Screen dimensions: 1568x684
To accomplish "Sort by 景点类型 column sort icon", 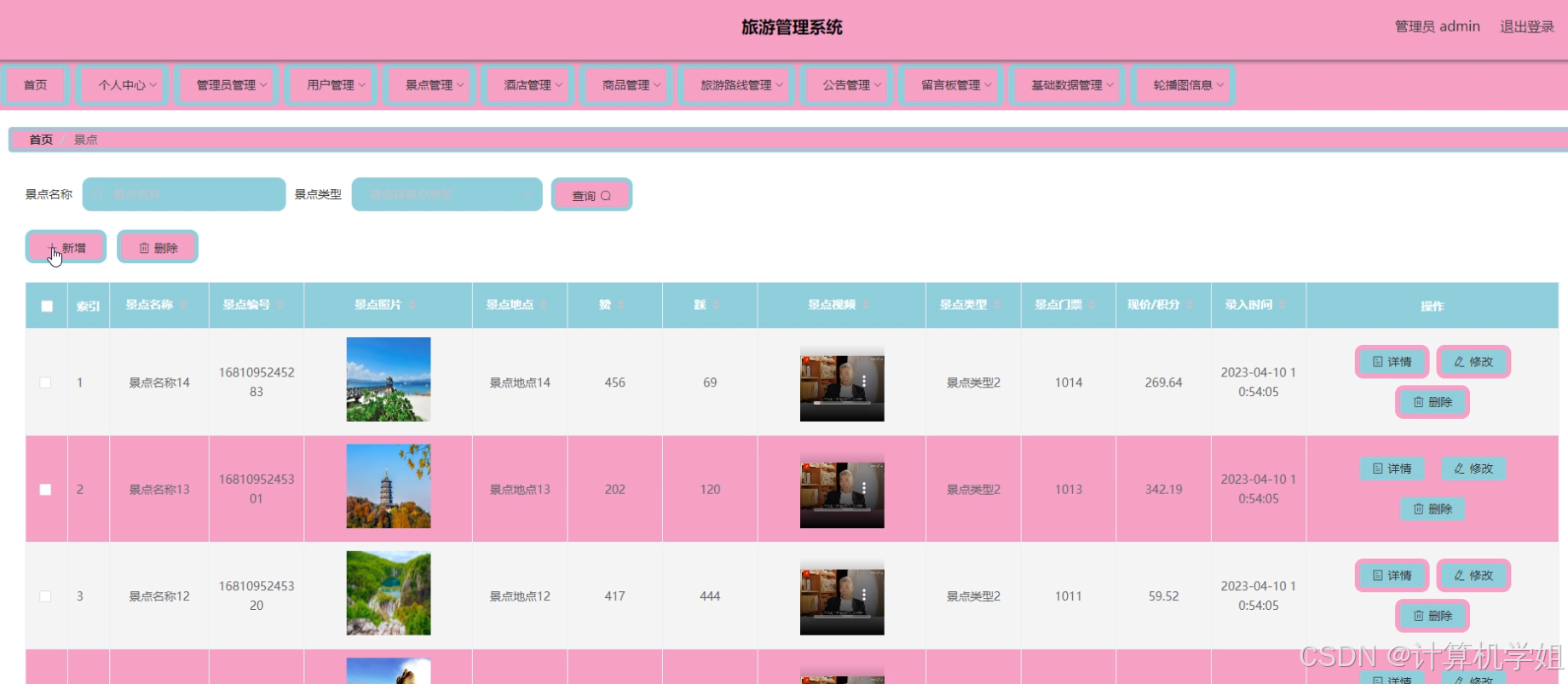I will (x=997, y=305).
